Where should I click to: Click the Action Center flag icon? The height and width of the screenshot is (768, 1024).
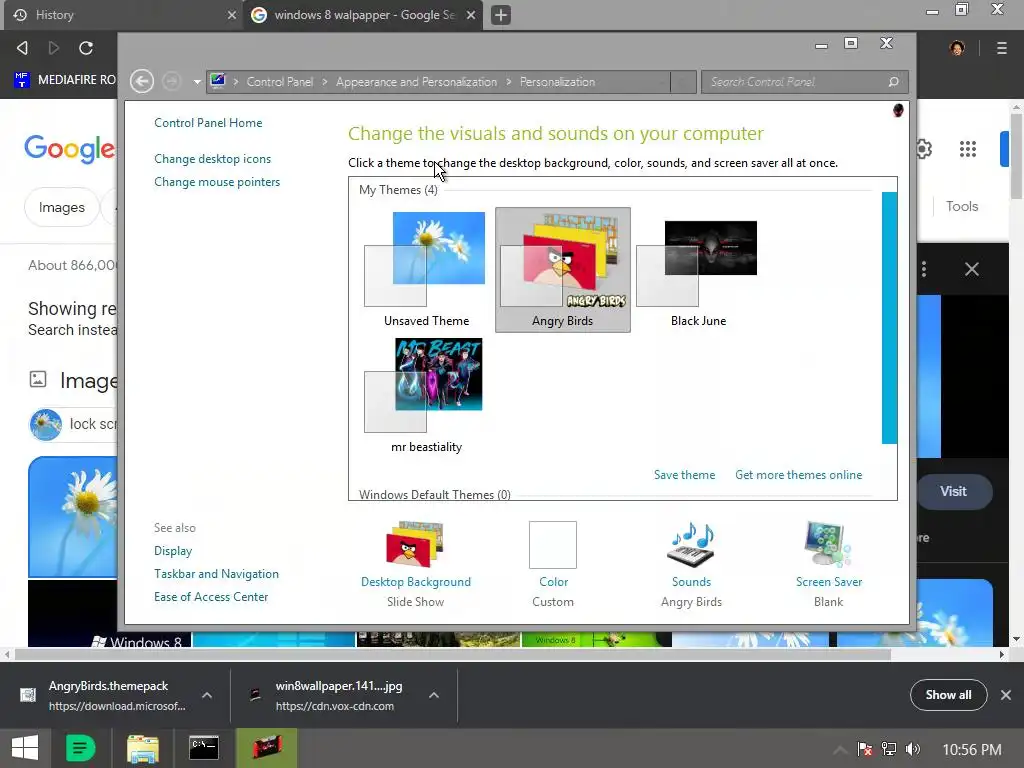pos(865,749)
